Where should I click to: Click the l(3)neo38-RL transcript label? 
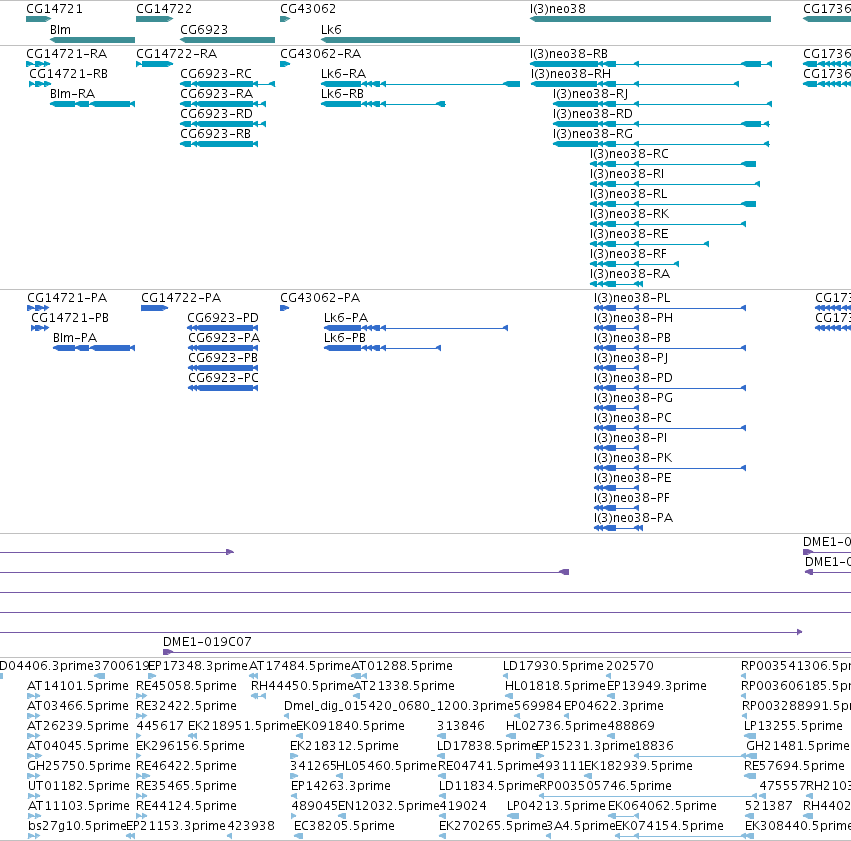[x=628, y=194]
